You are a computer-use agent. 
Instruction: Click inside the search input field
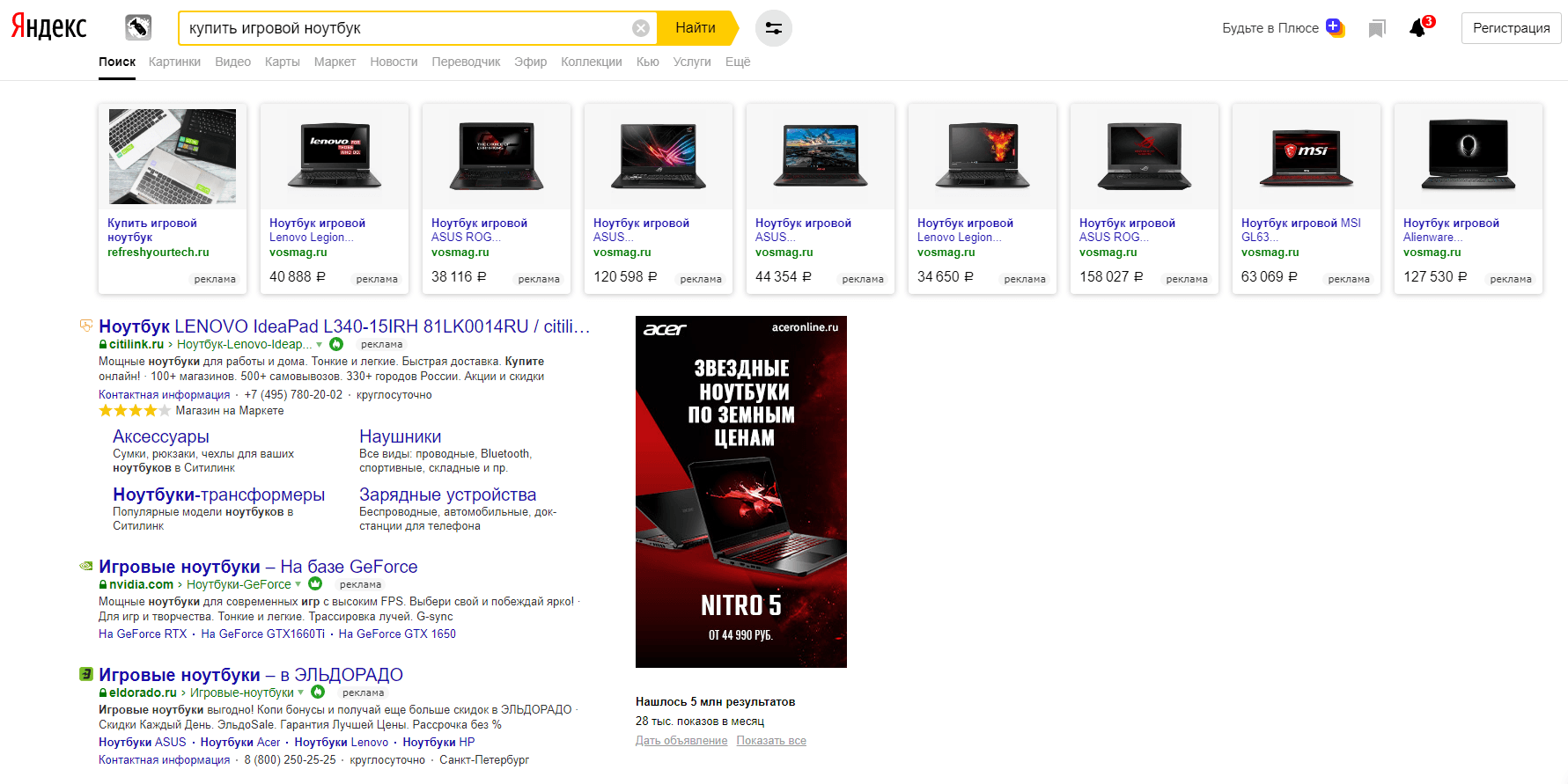click(405, 28)
